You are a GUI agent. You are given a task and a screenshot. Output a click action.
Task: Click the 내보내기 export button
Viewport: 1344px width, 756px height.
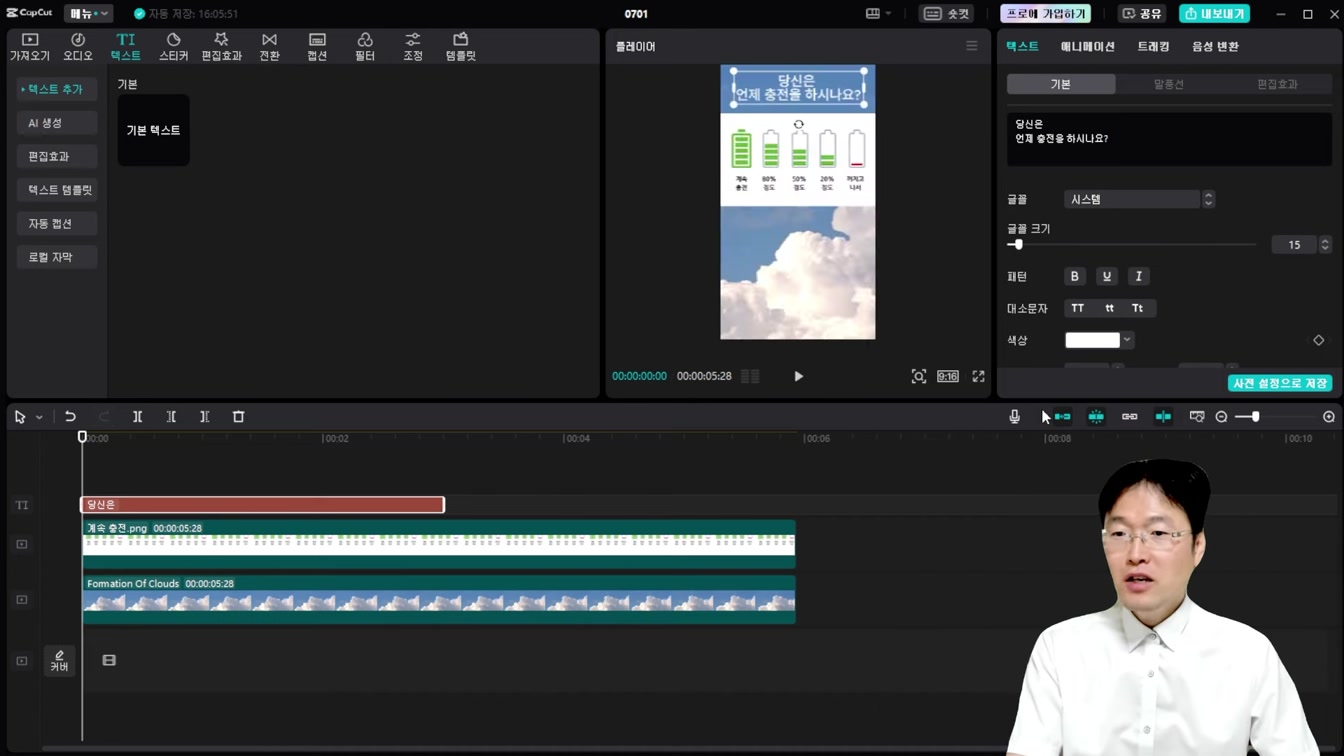1215,14
